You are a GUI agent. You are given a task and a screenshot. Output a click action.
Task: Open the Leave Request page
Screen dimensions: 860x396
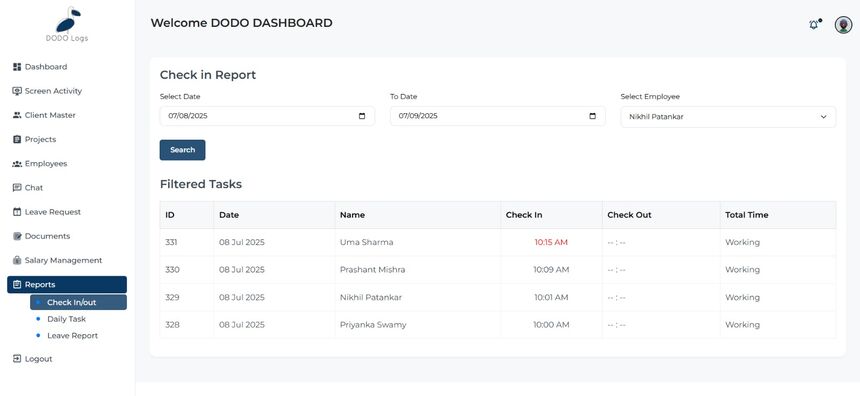click(x=47, y=212)
